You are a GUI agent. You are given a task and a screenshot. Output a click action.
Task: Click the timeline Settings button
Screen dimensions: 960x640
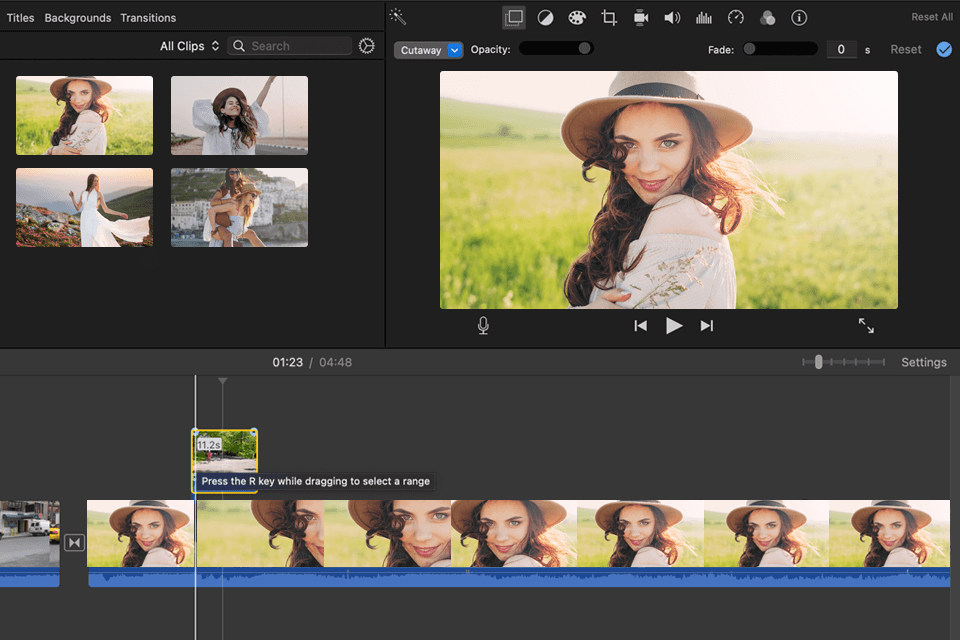click(923, 362)
